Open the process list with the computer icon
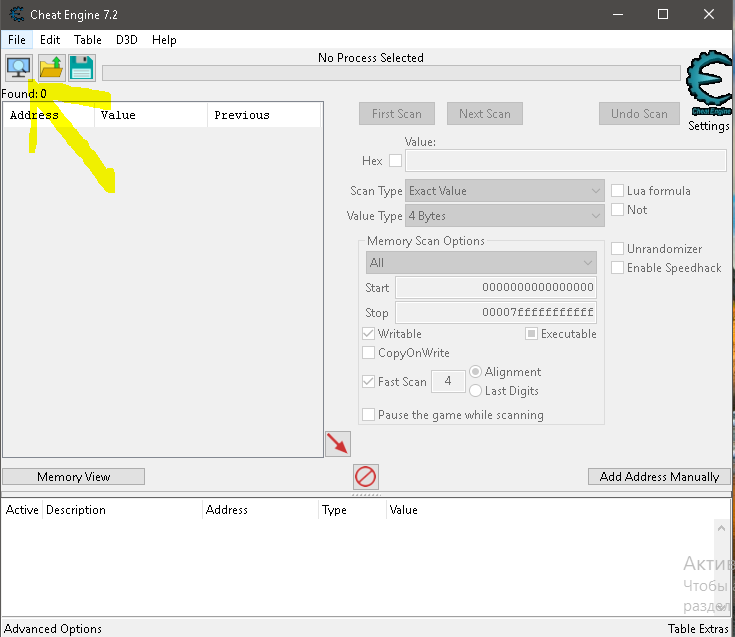Image resolution: width=735 pixels, height=637 pixels. point(19,68)
